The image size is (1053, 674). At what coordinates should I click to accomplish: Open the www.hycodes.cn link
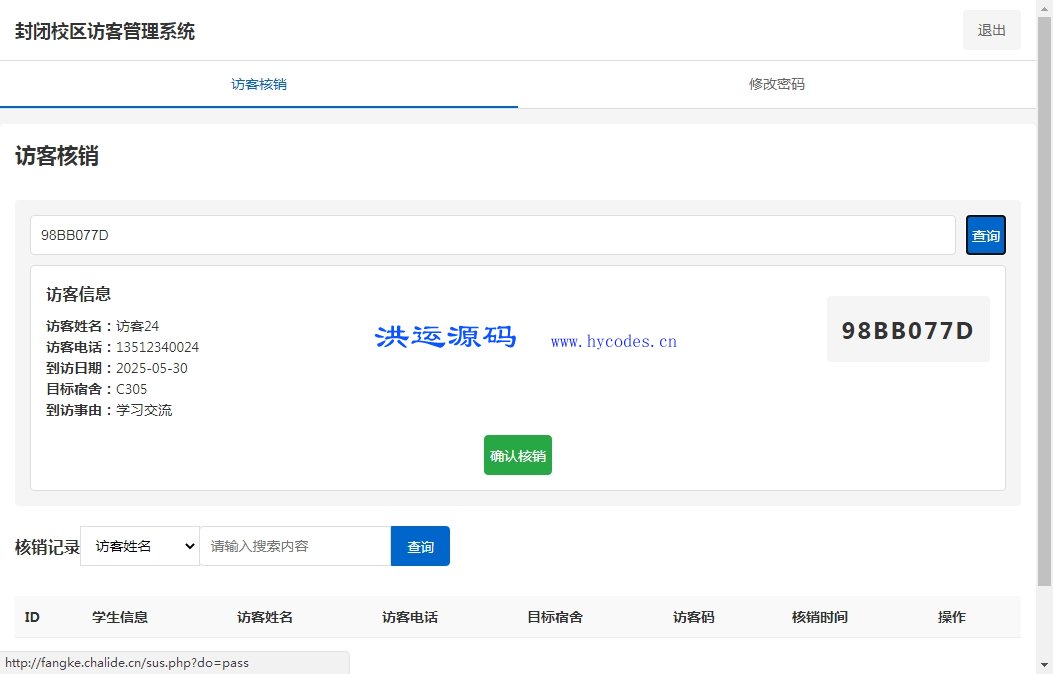coord(613,340)
